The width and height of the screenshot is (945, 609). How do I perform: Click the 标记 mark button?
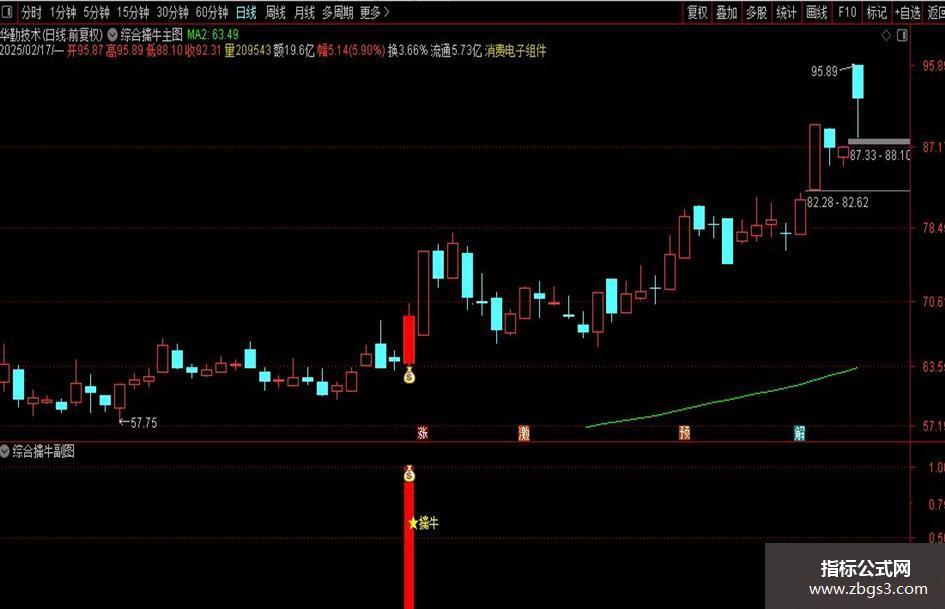click(876, 12)
